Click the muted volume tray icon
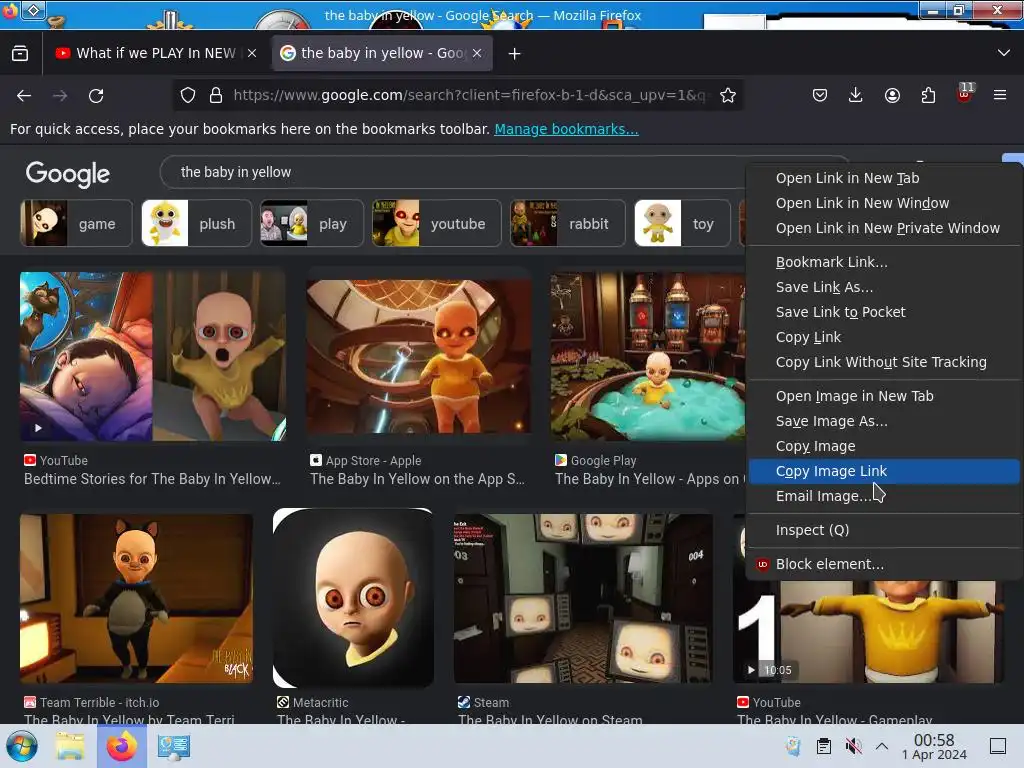Screen dimensions: 1024x768 pos(853,746)
